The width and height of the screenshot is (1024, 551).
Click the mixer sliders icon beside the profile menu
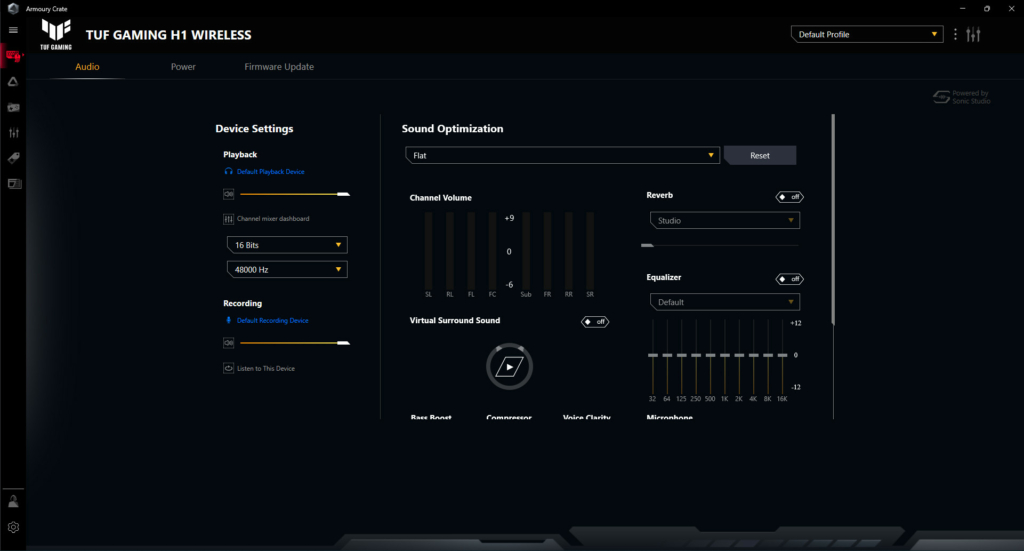click(x=974, y=35)
